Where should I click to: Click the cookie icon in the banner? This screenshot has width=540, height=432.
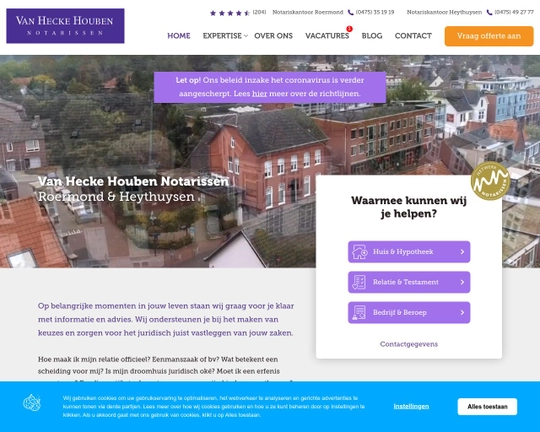coord(32,403)
